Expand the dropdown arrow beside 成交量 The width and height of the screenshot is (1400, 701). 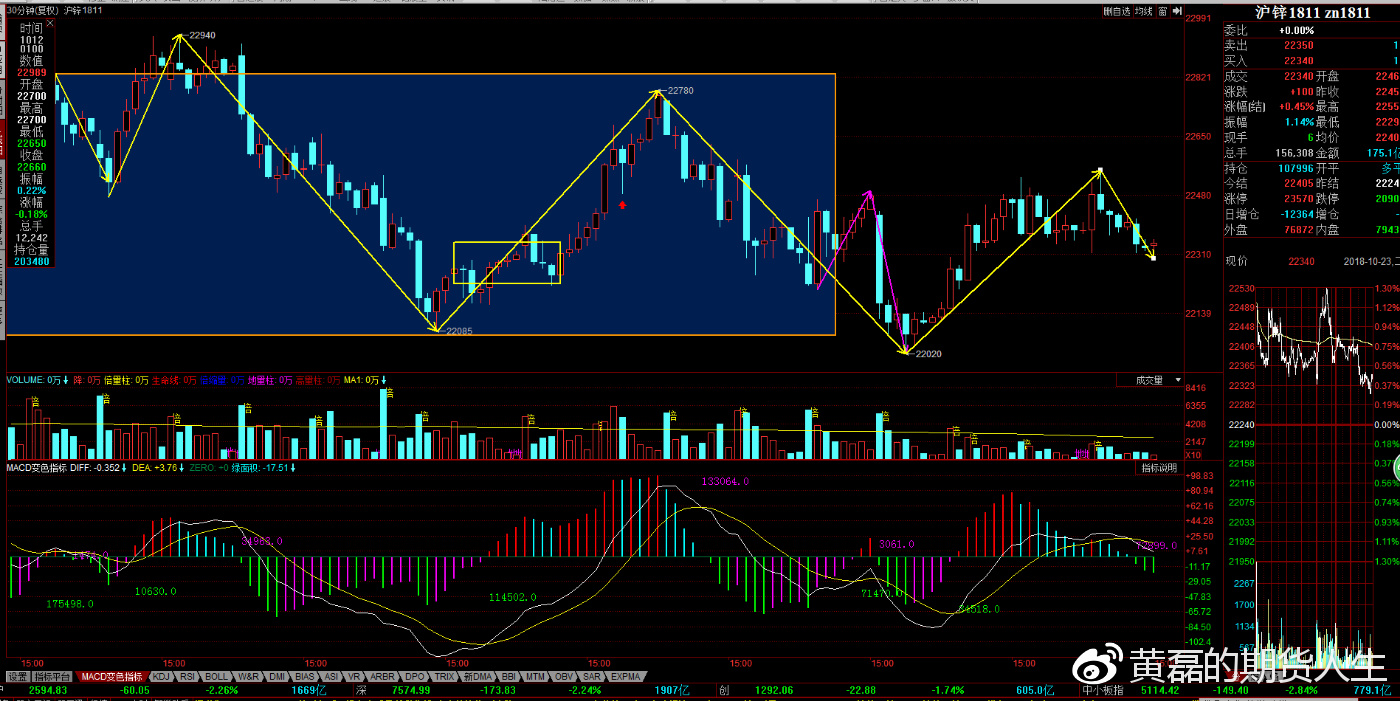1176,380
